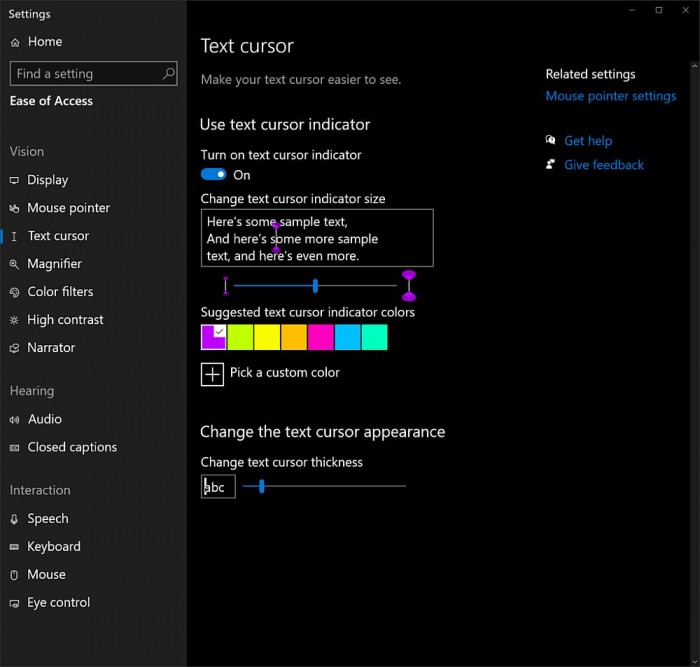The width and height of the screenshot is (700, 667).
Task: Click the plus icon for custom color
Action: point(212,373)
